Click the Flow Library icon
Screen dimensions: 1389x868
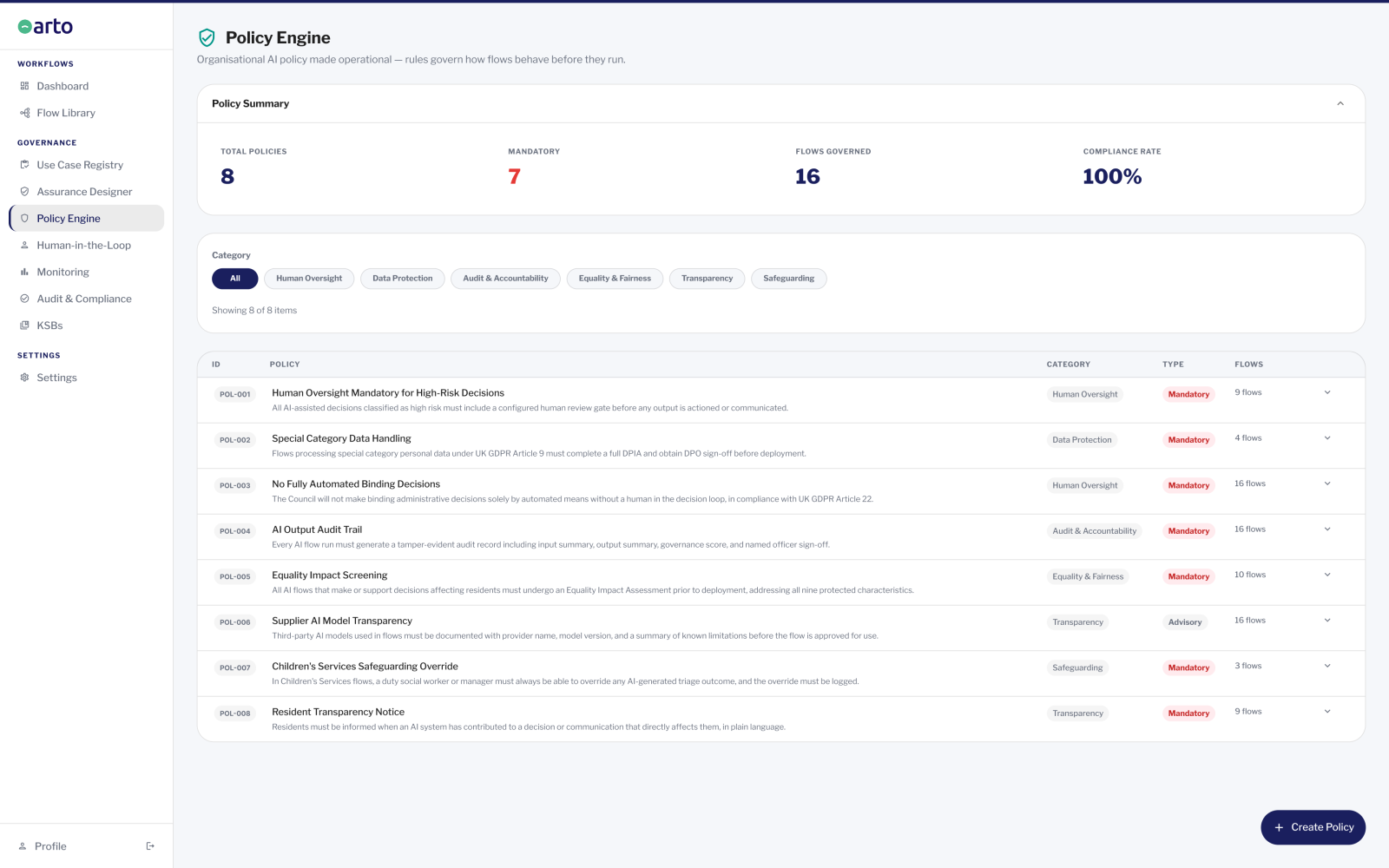24,113
